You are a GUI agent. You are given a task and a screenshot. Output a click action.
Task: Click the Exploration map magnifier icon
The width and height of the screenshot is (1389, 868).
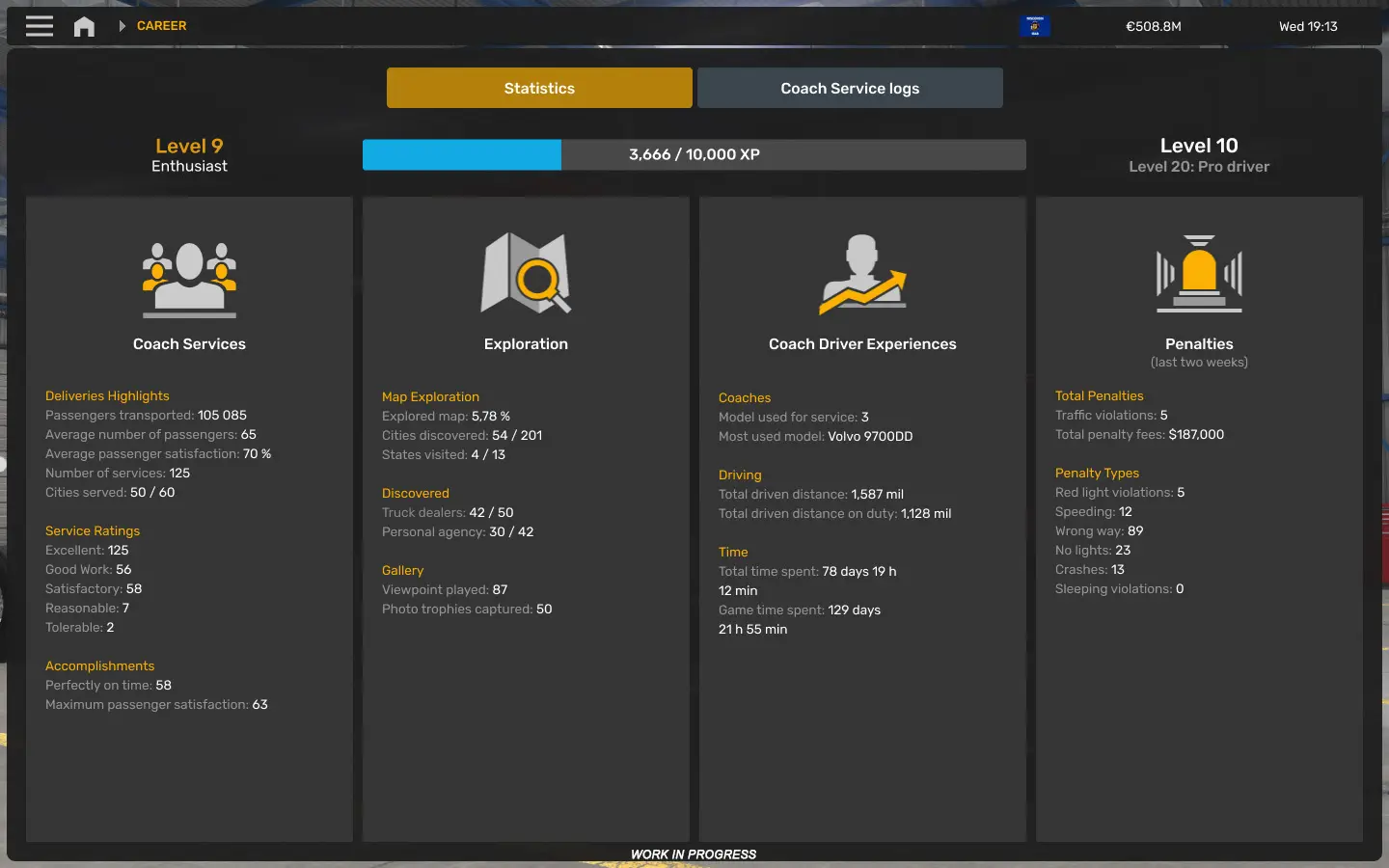tap(526, 274)
